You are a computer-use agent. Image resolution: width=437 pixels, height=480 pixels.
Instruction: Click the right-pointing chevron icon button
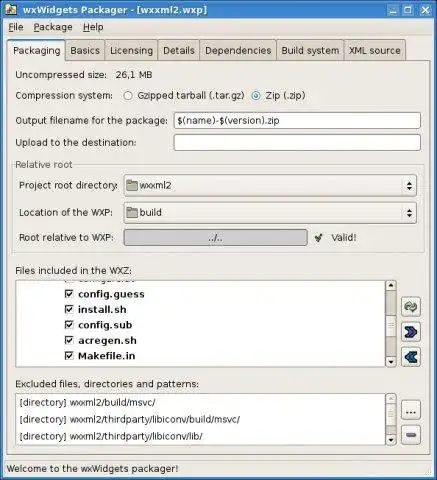pyautogui.click(x=411, y=332)
